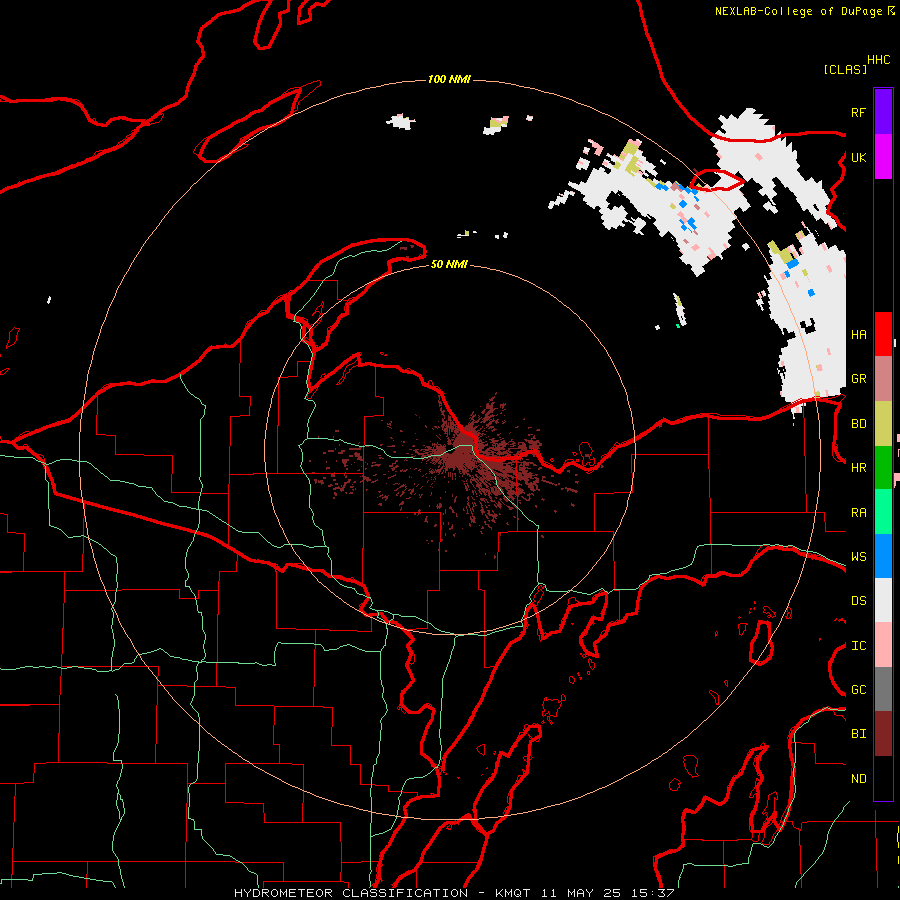The height and width of the screenshot is (900, 900).
Task: Click the 'WS' legend label
Action: 858,557
